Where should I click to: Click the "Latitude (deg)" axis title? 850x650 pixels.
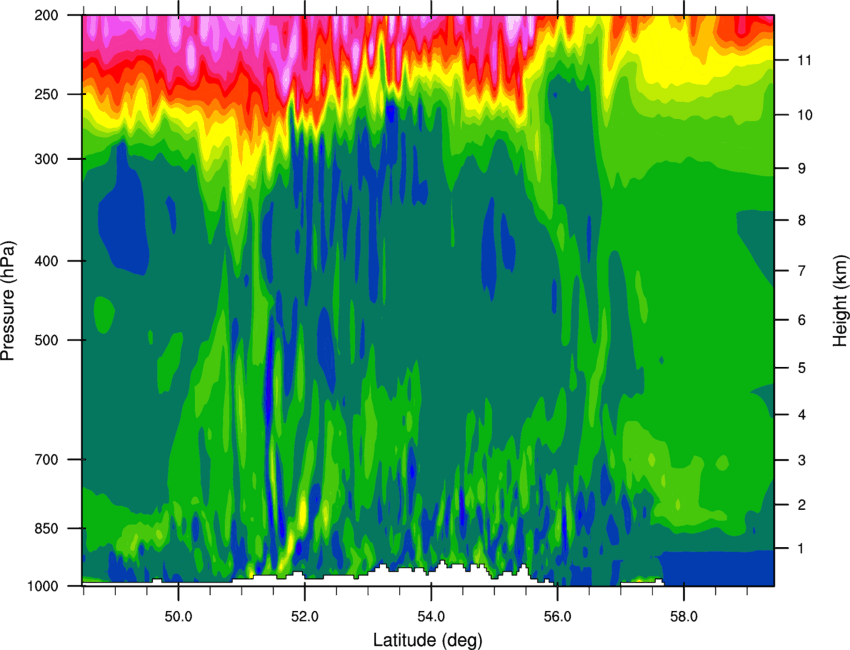pos(427,640)
